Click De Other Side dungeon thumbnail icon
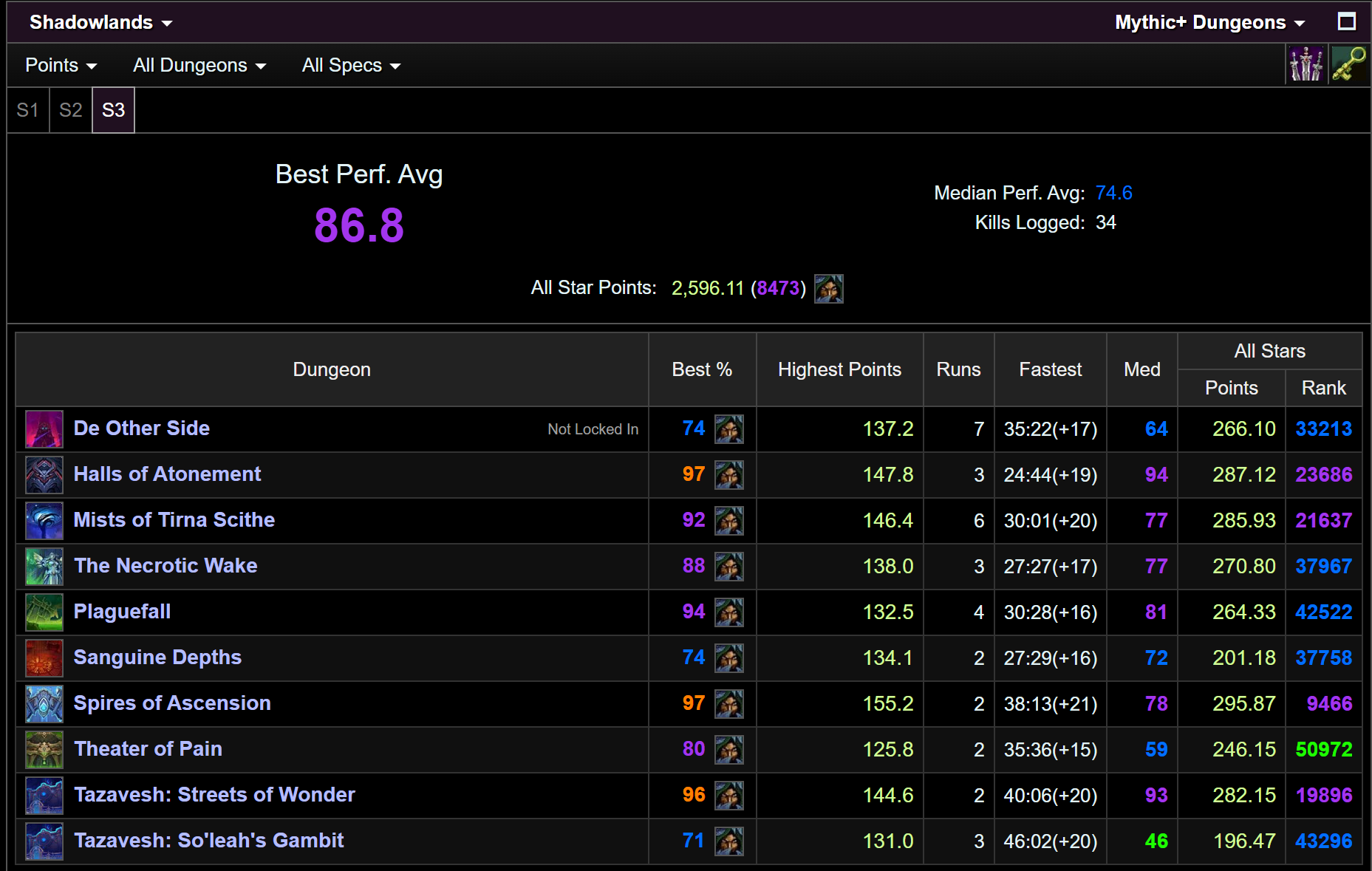The image size is (1372, 871). [44, 429]
